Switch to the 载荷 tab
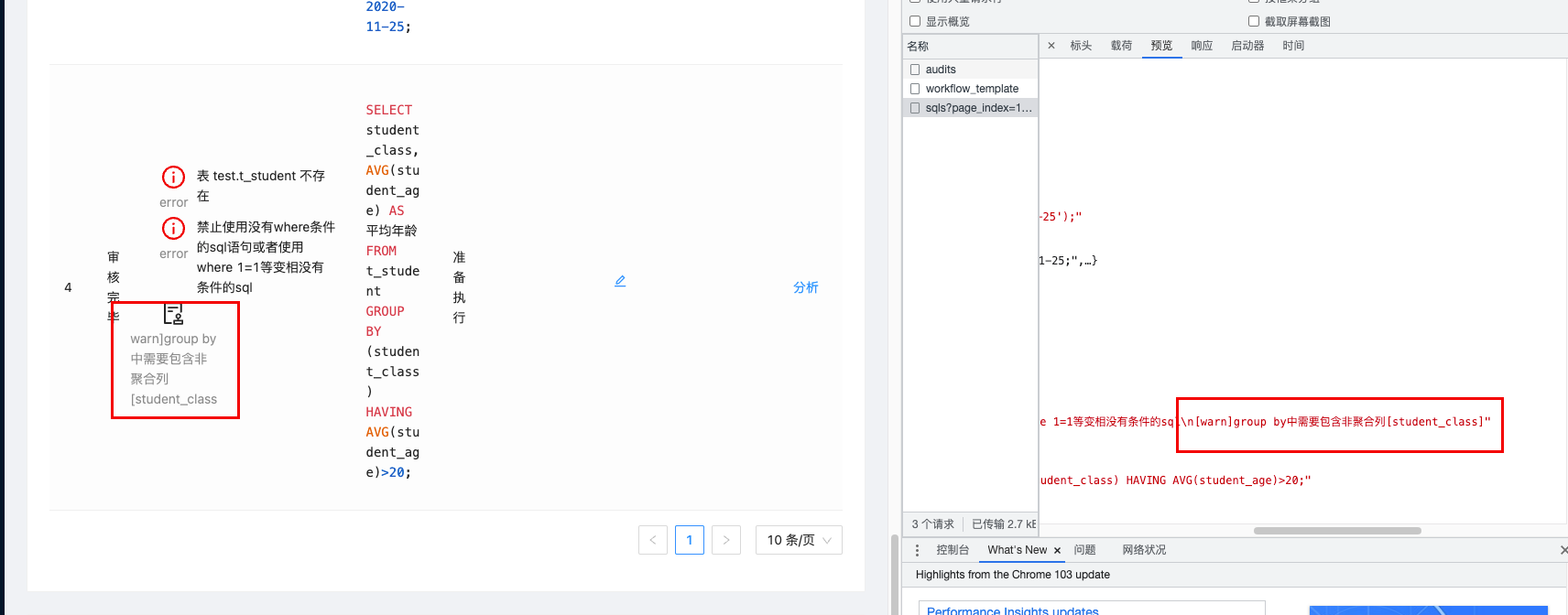 [1121, 46]
